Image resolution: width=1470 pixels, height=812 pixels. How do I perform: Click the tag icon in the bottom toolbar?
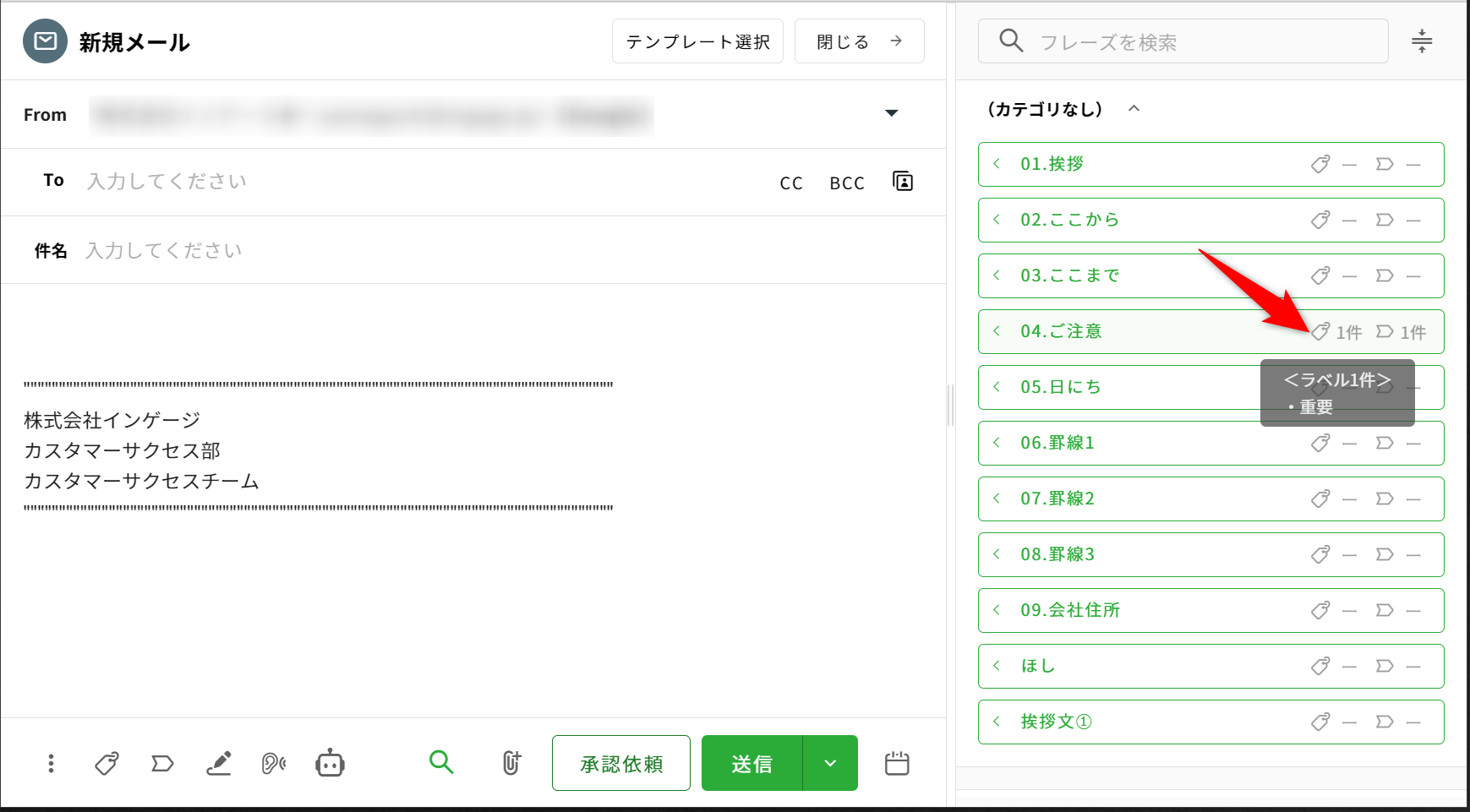pos(107,764)
